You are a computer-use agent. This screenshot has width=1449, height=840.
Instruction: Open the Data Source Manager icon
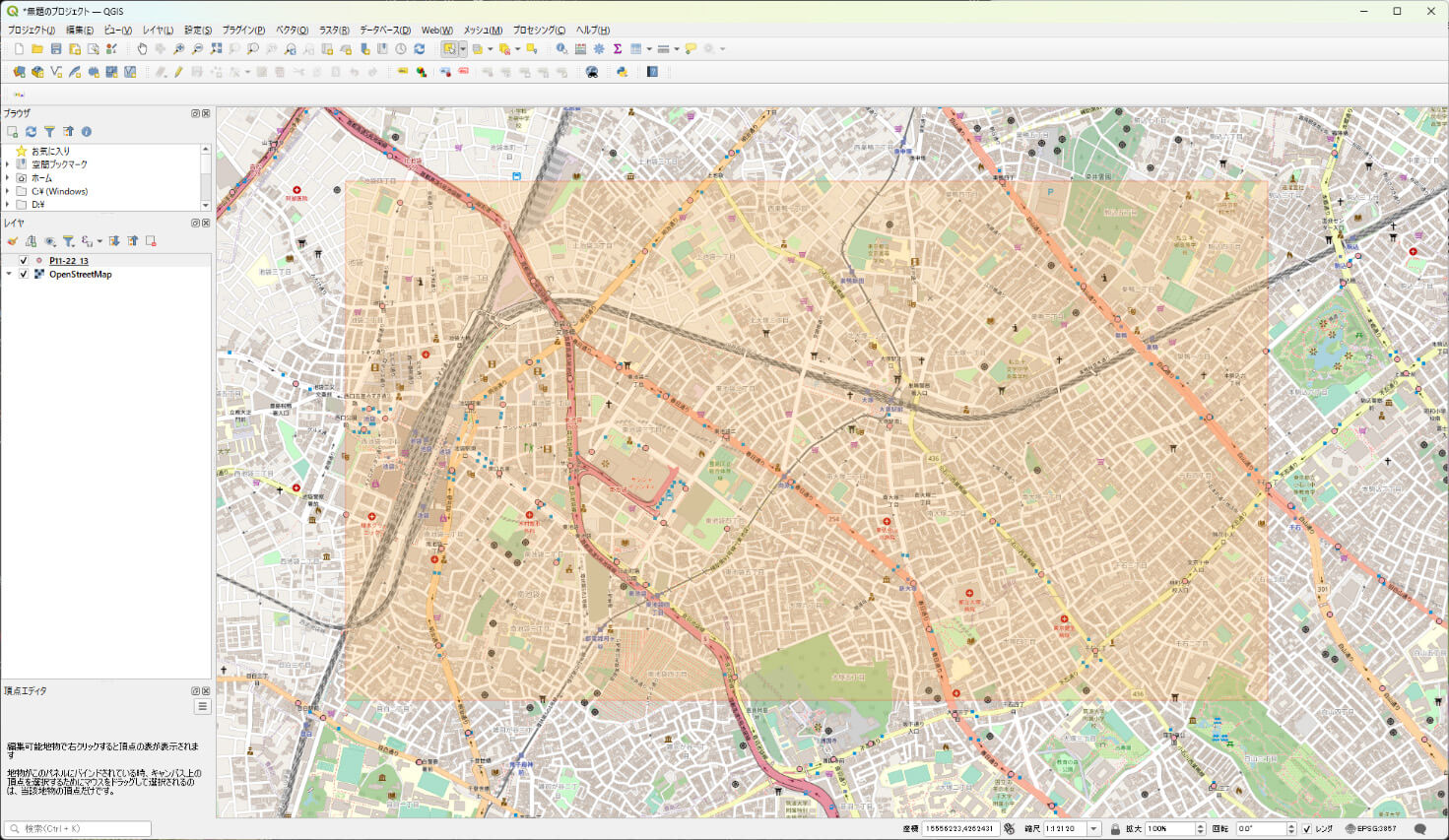point(19,72)
